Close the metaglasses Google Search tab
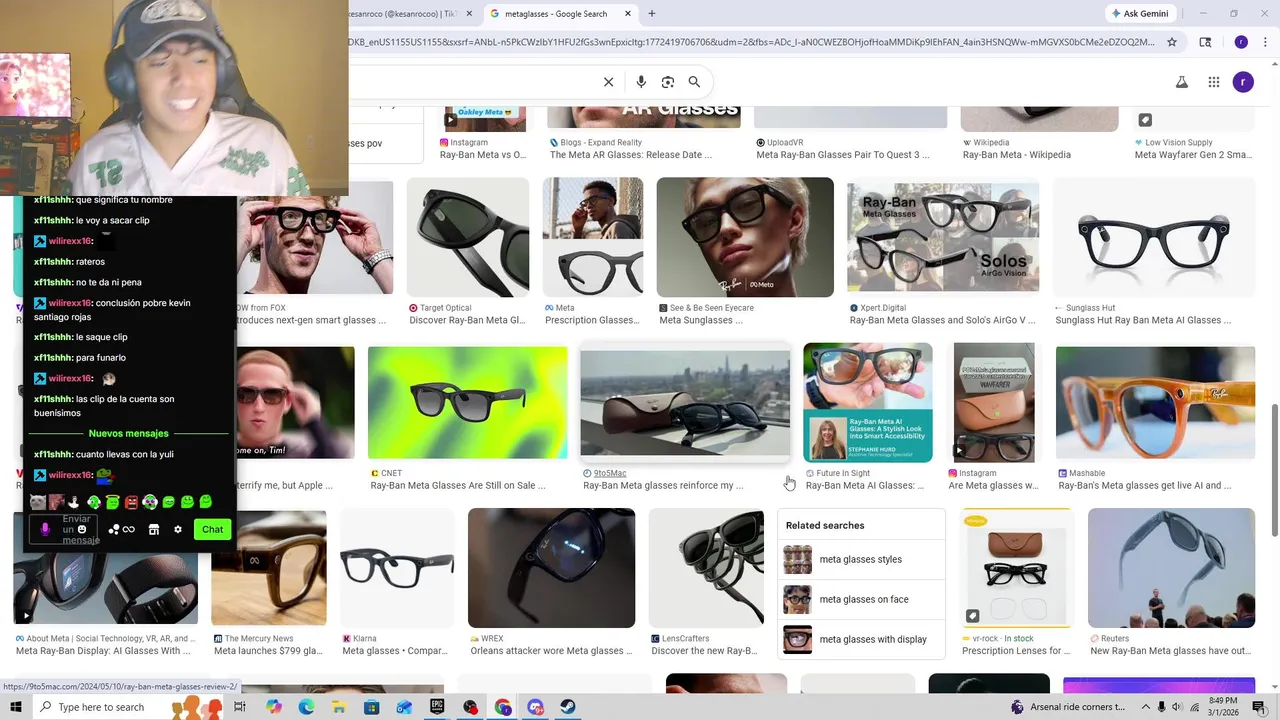Image resolution: width=1280 pixels, height=720 pixels. tap(627, 14)
